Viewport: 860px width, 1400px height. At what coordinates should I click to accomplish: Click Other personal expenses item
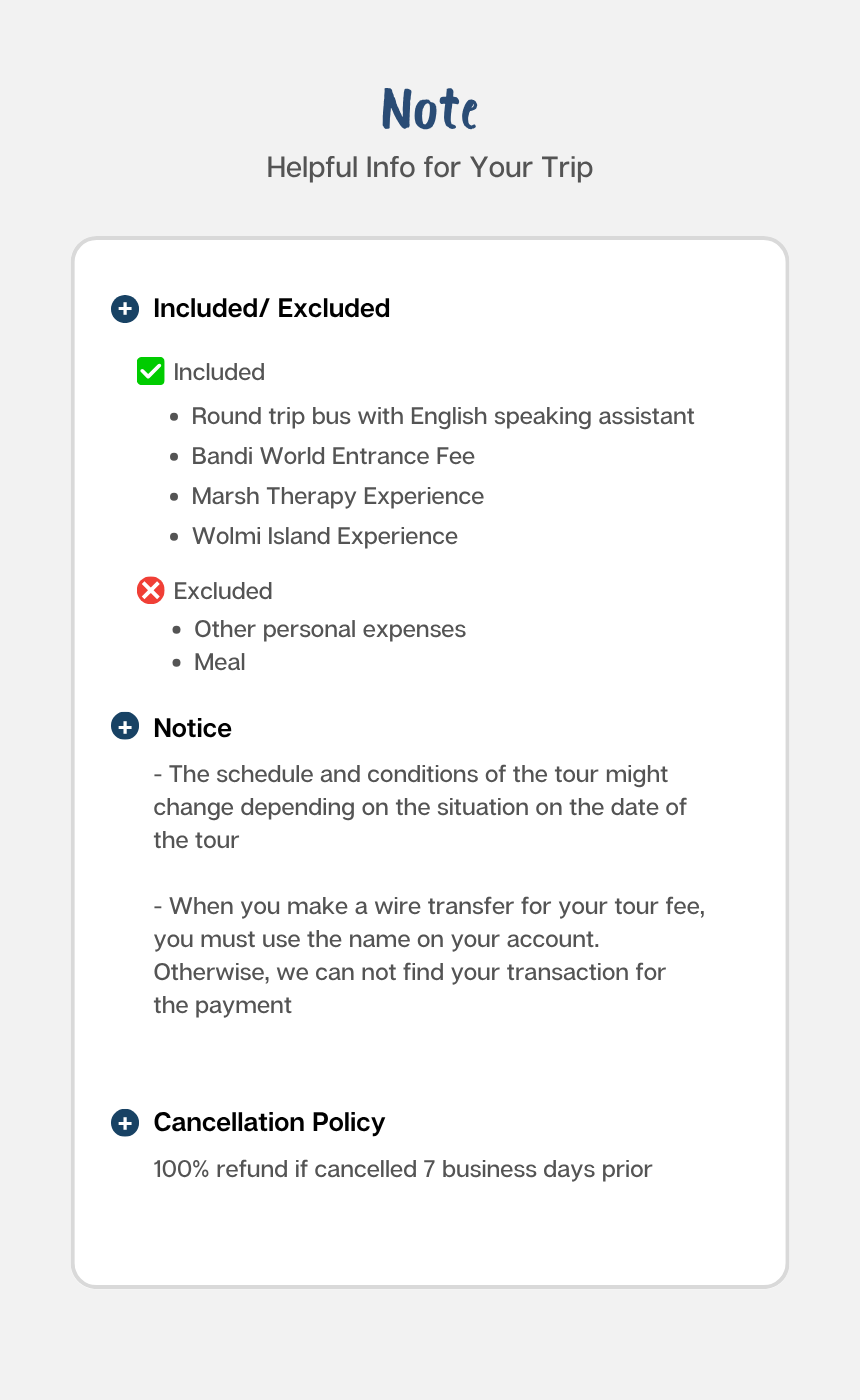[329, 629]
